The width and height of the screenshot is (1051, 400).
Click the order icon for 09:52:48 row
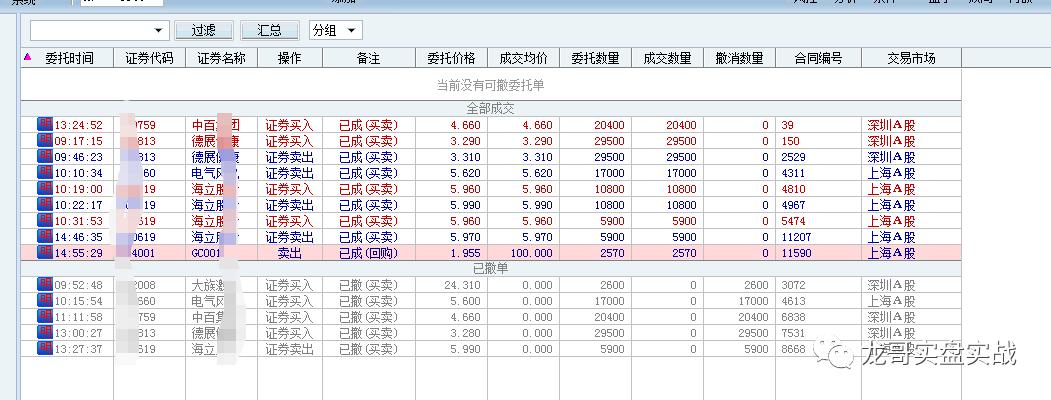(44, 284)
